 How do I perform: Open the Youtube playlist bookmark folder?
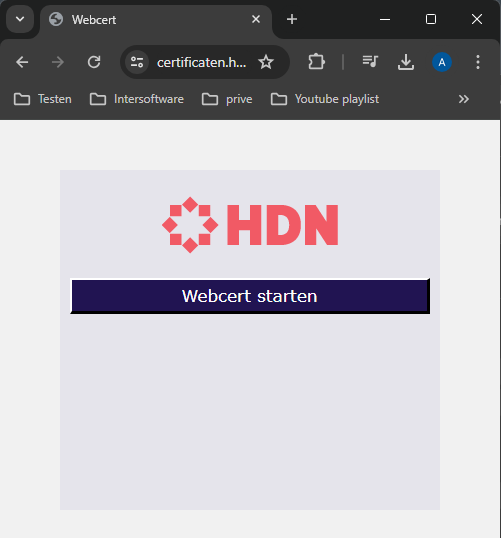coord(325,99)
